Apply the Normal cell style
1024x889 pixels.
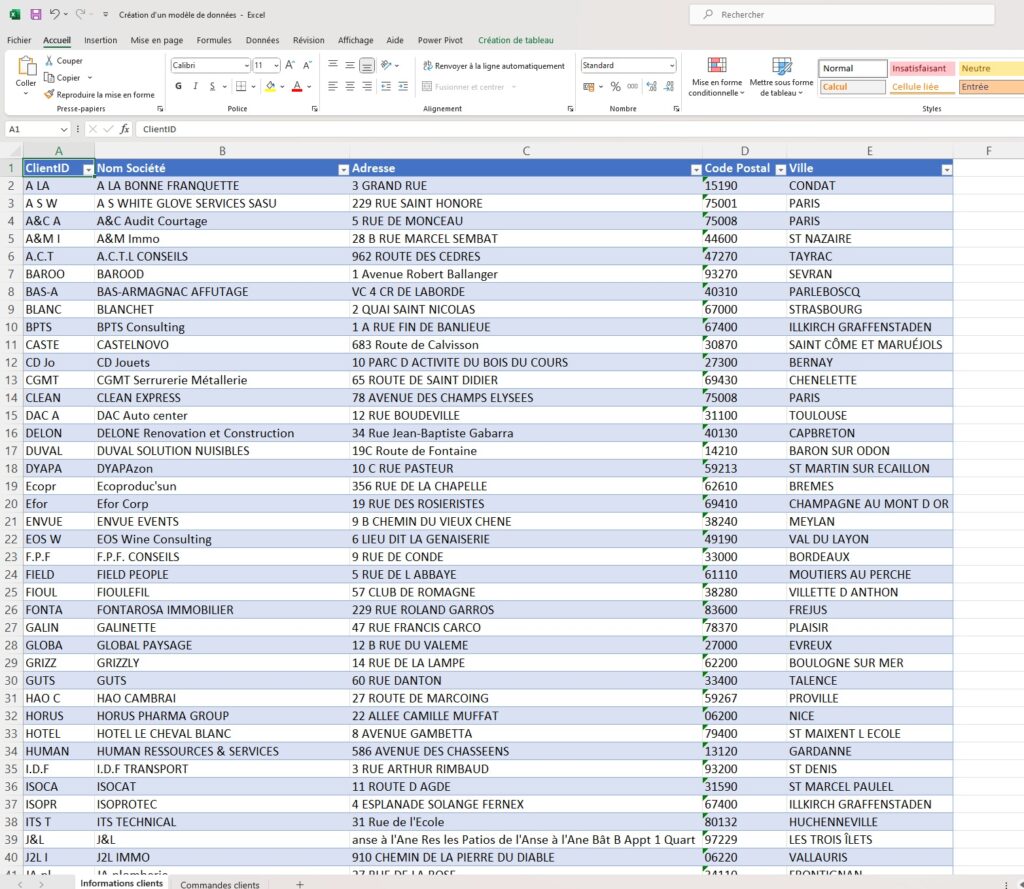point(852,68)
